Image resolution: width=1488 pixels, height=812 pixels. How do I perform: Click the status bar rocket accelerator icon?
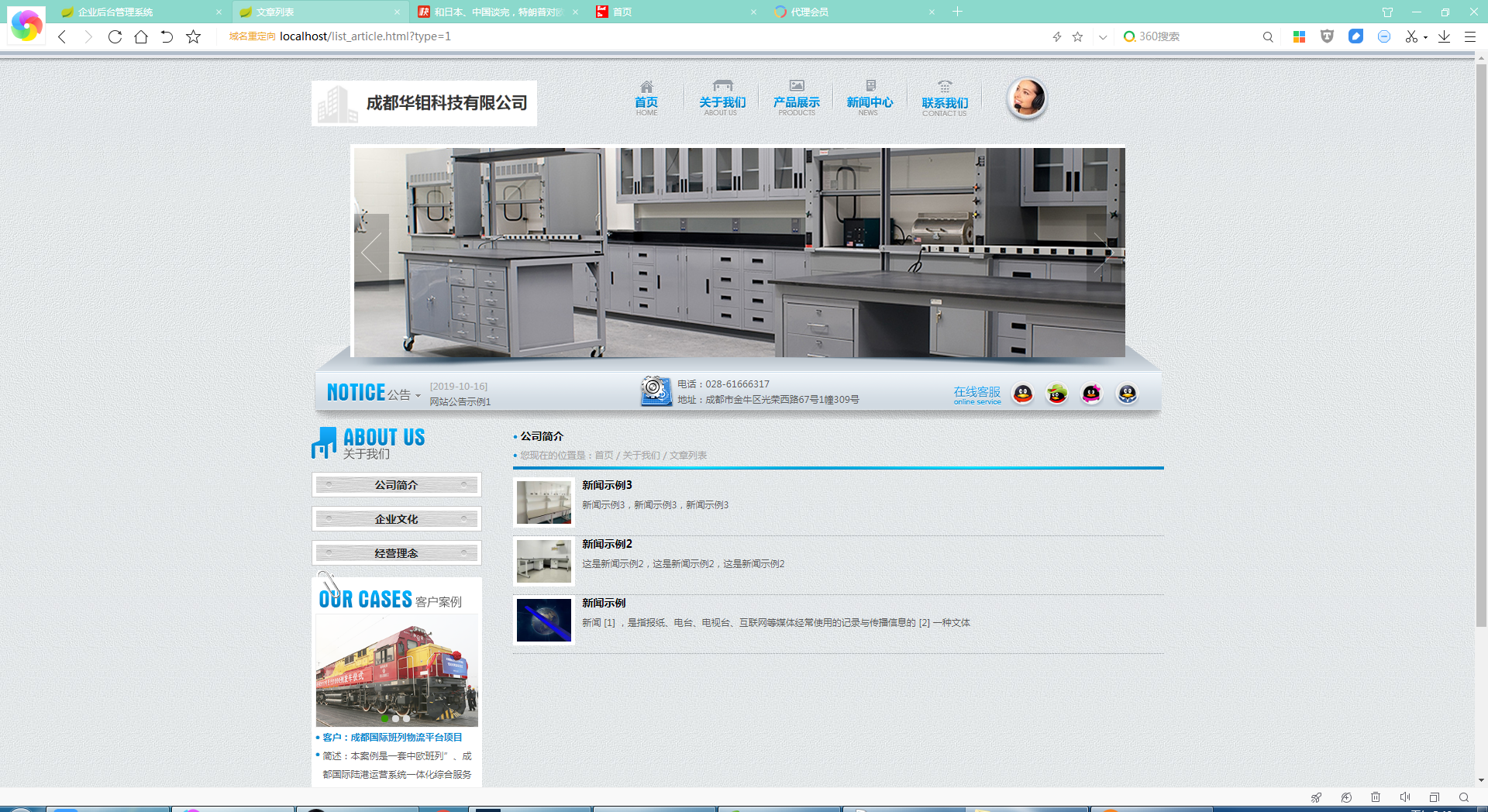pos(1316,797)
